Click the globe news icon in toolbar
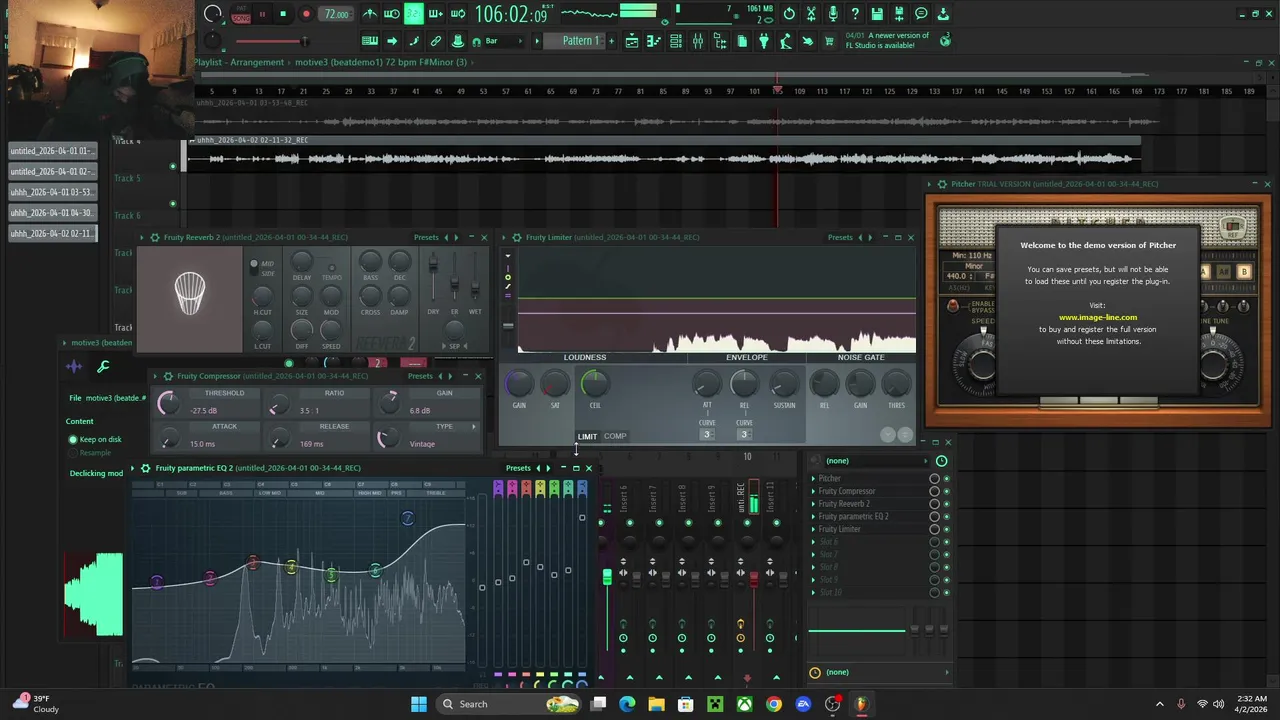The height and width of the screenshot is (720, 1280). pyautogui.click(x=946, y=41)
